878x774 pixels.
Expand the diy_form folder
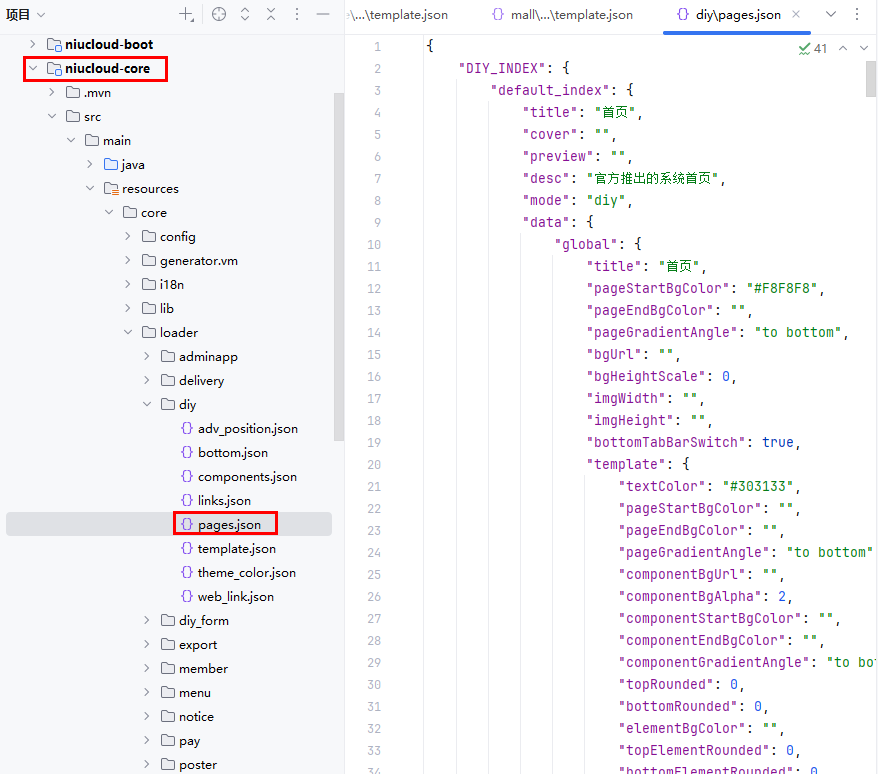click(x=147, y=621)
